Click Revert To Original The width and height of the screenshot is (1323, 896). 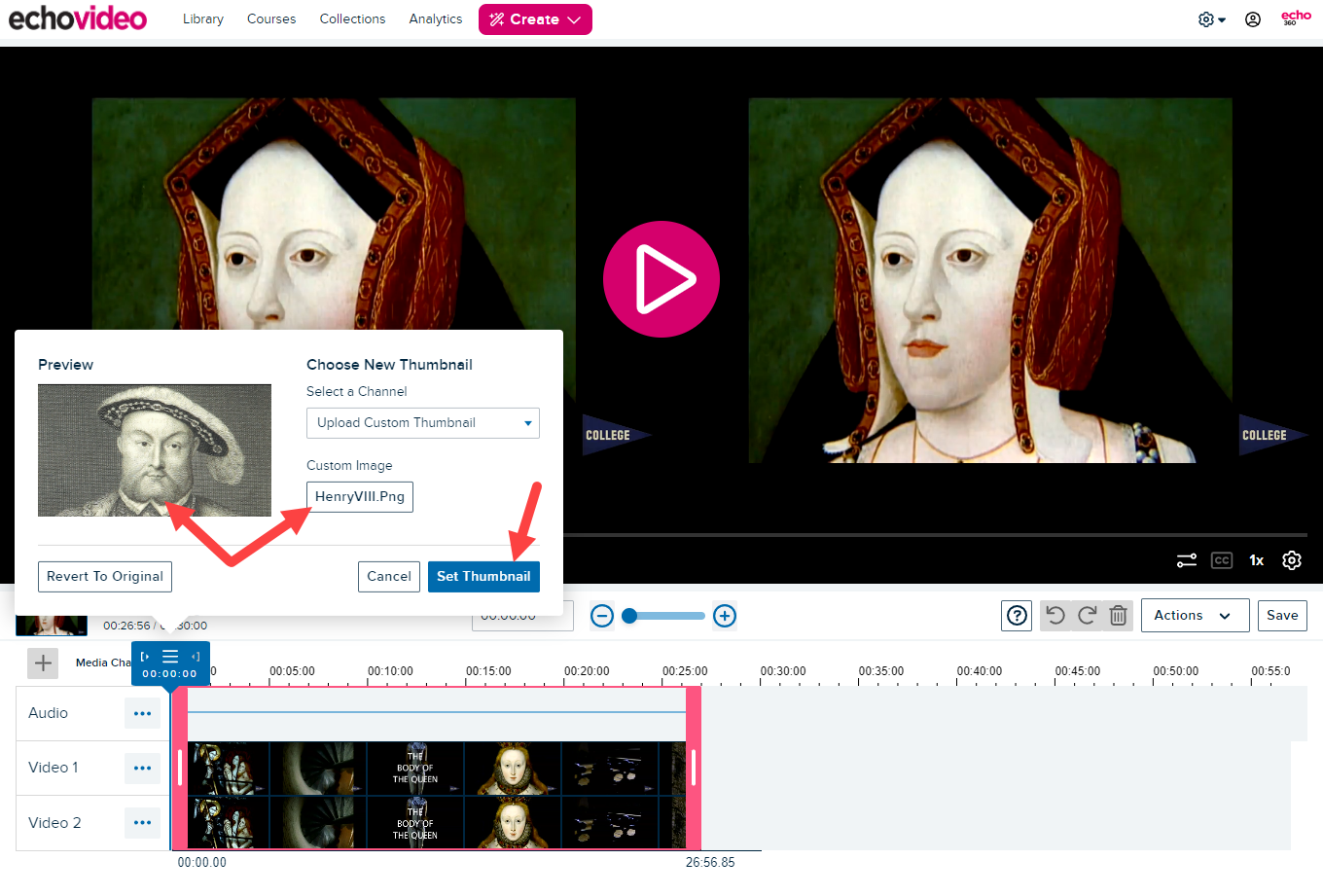(x=104, y=576)
